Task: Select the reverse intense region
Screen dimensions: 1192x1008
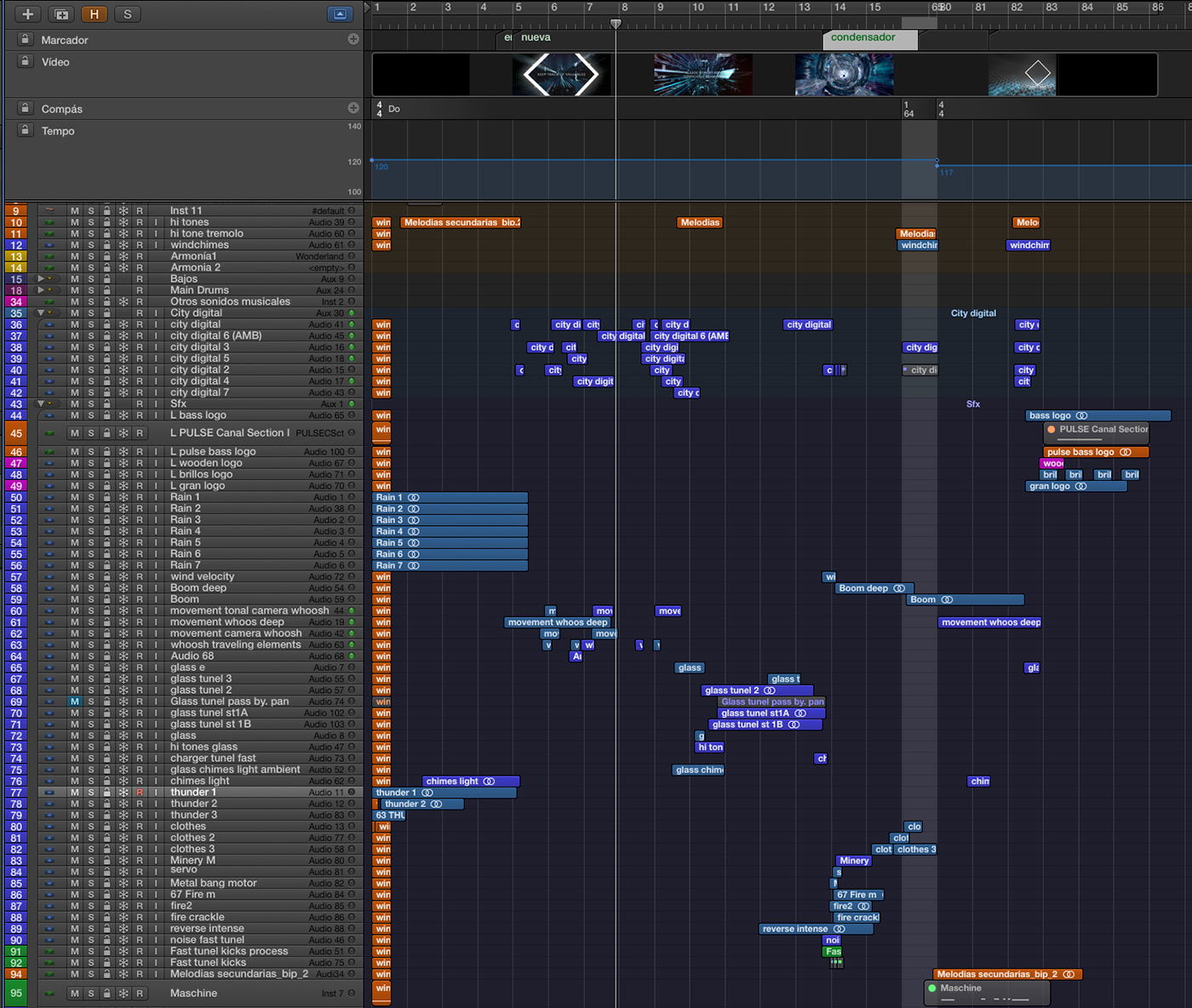Action: [816, 929]
